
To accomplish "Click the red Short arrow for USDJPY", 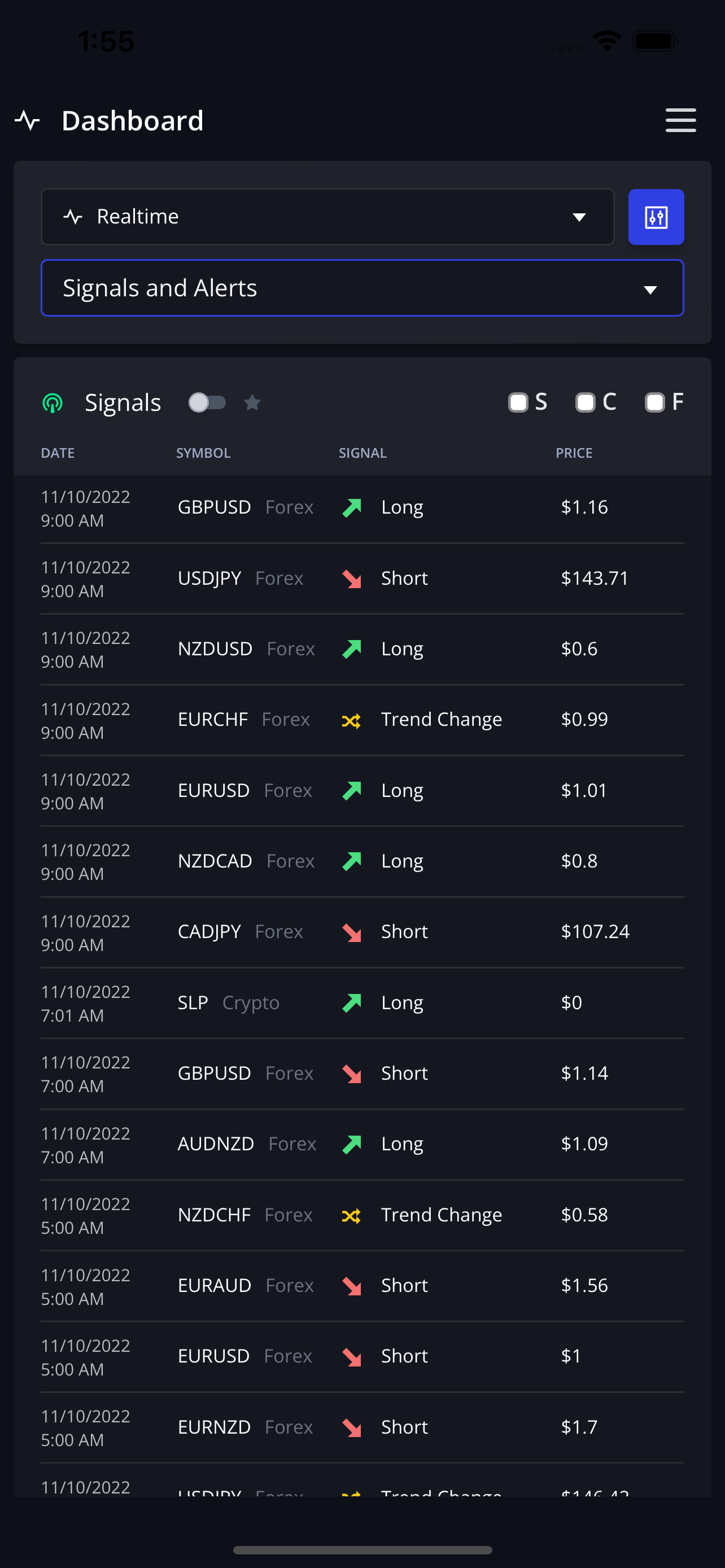I will click(351, 578).
